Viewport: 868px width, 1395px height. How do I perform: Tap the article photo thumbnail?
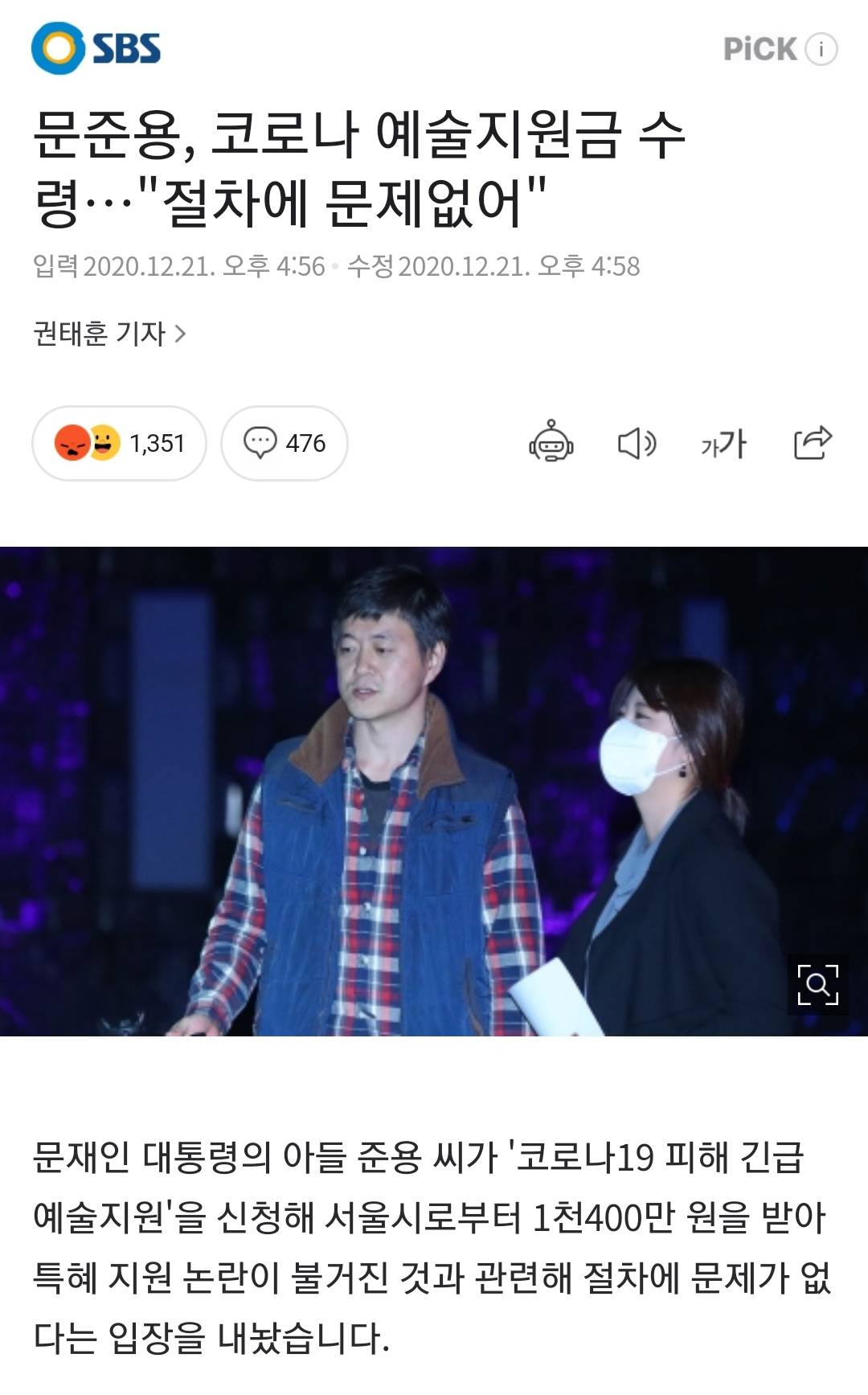coord(434,791)
